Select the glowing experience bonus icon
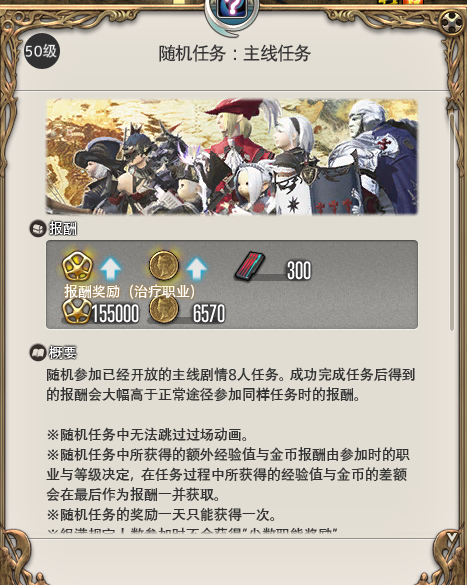 (77, 266)
